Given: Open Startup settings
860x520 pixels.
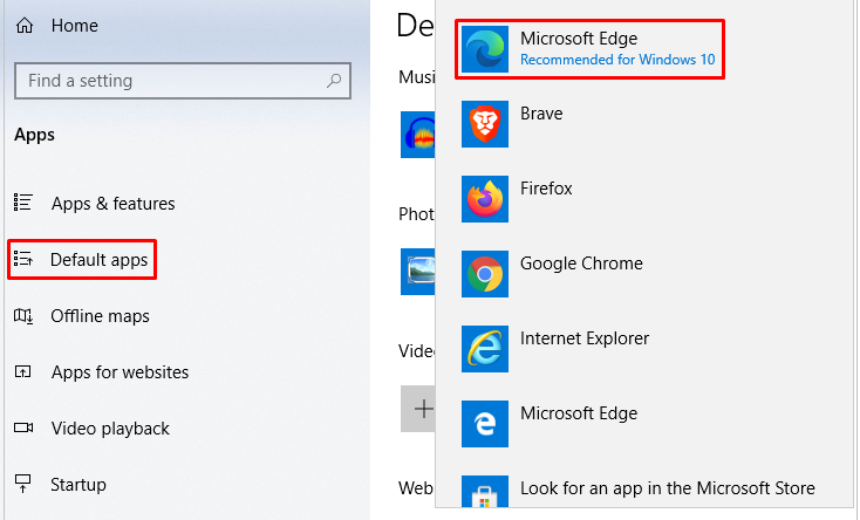Looking at the screenshot, I should point(78,485).
